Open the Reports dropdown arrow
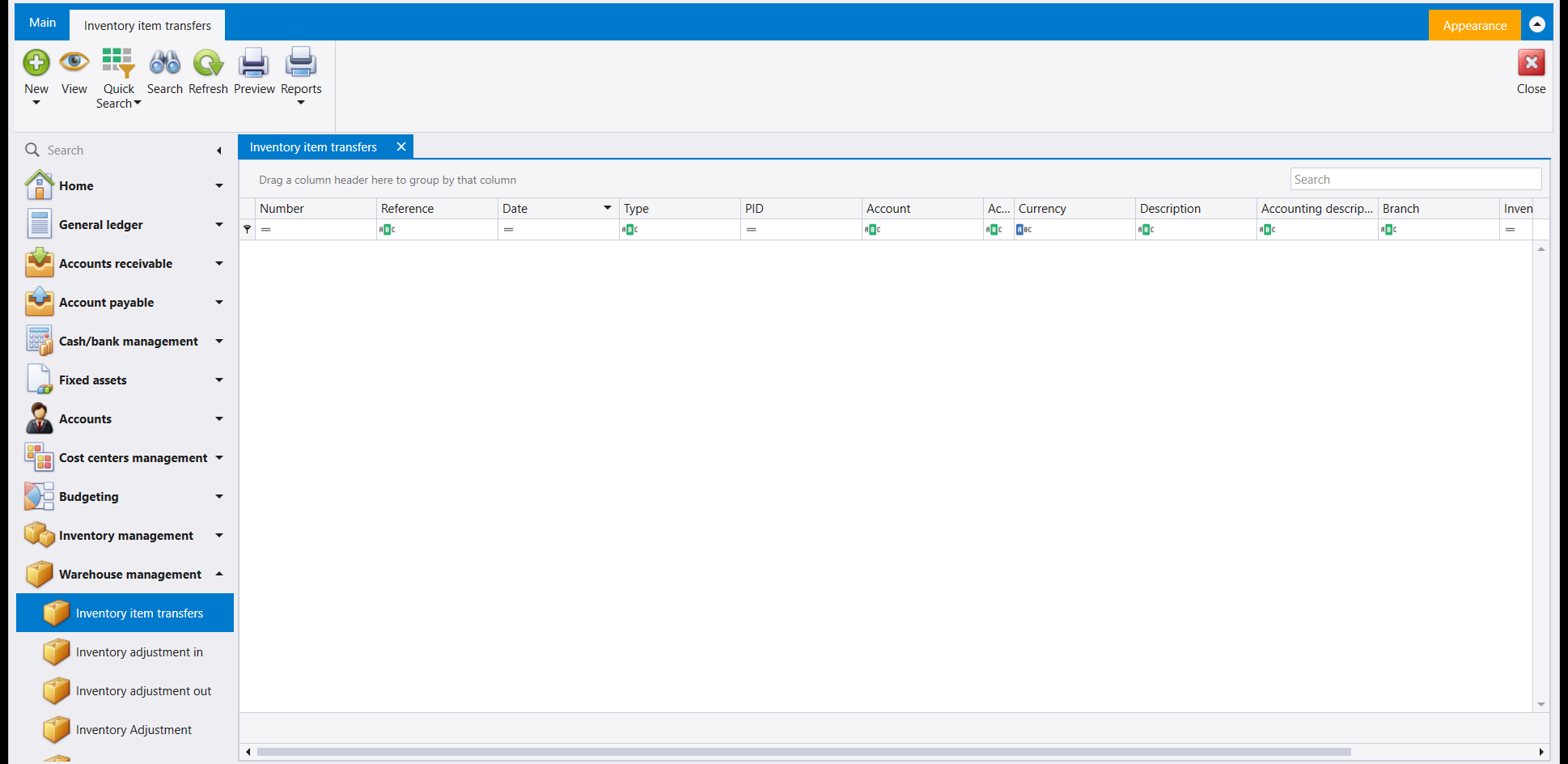Viewport: 1568px width, 764px height. [x=301, y=103]
